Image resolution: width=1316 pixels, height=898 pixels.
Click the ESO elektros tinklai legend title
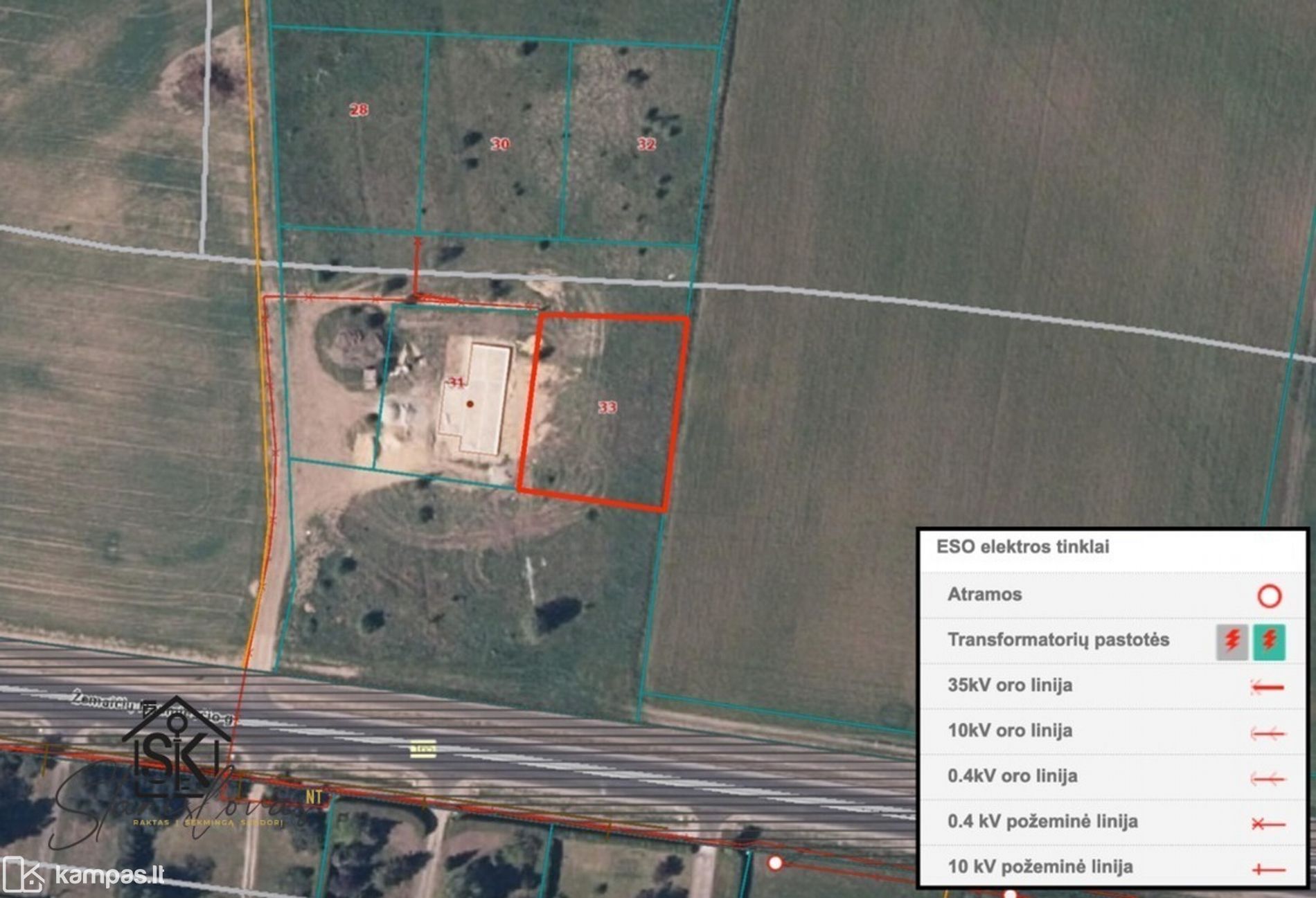(x=1022, y=547)
